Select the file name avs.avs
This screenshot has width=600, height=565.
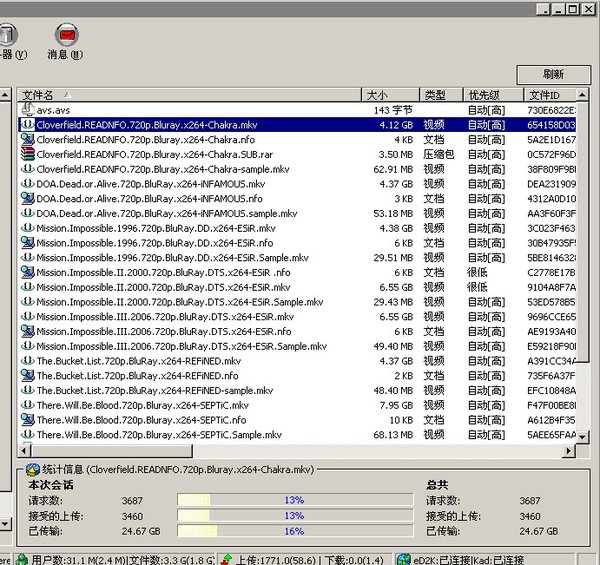53,111
